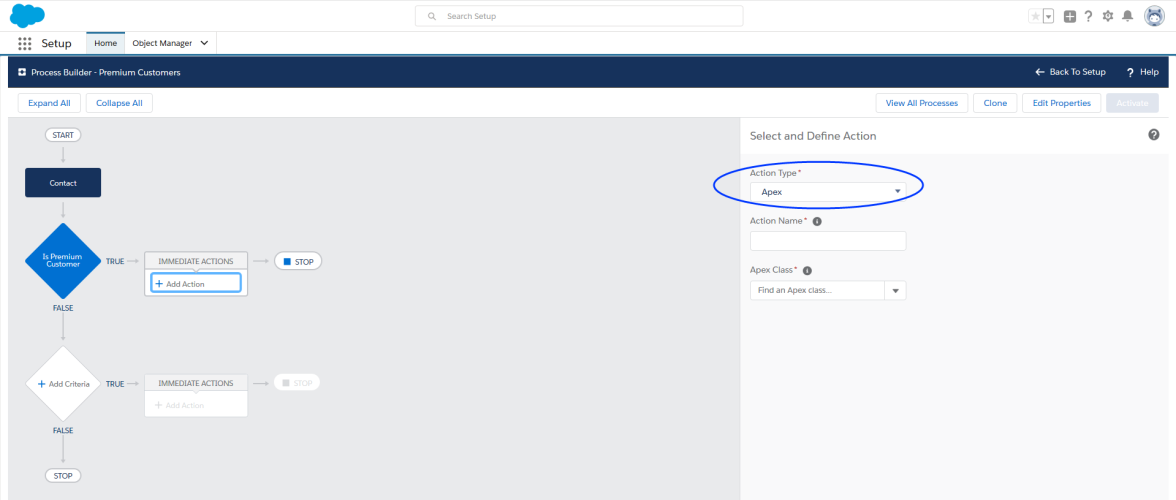1176x500 pixels.
Task: Expand the Object Manager chevron menu
Action: click(204, 43)
